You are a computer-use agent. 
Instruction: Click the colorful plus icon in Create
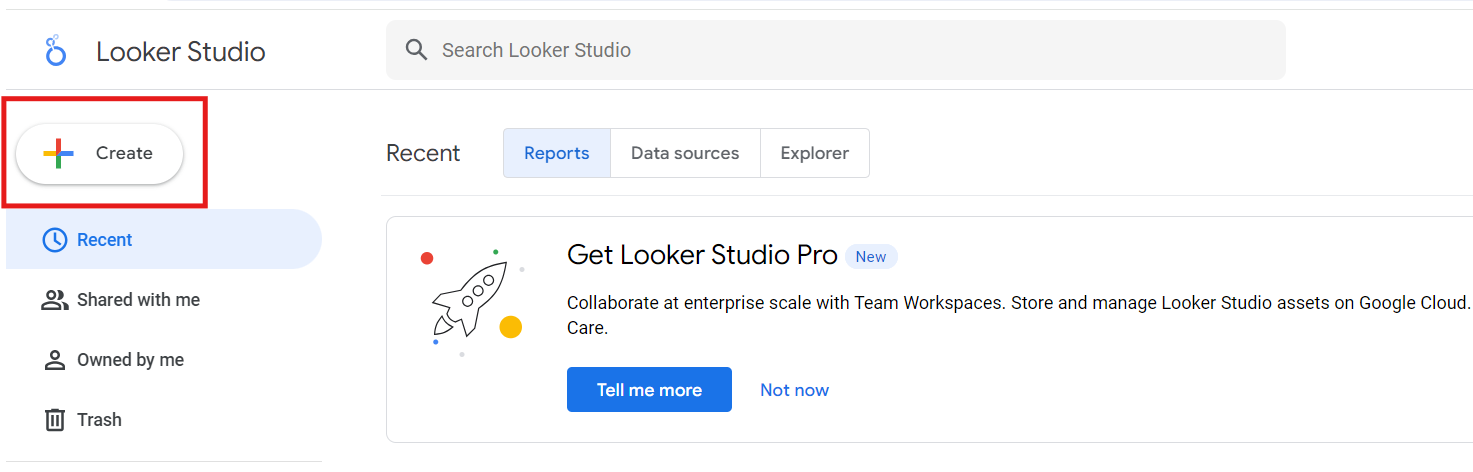[x=58, y=153]
